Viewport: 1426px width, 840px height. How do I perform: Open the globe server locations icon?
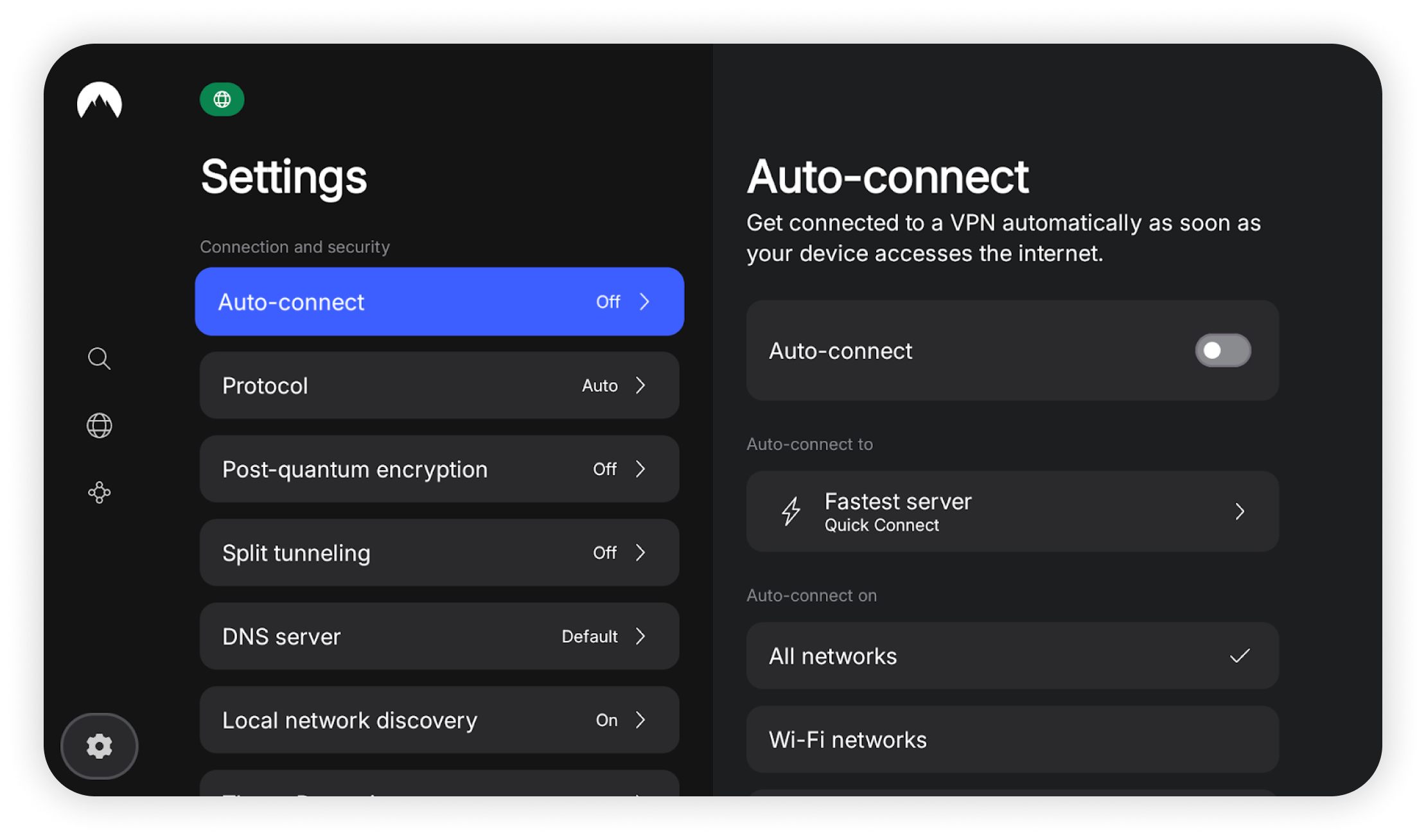99,425
